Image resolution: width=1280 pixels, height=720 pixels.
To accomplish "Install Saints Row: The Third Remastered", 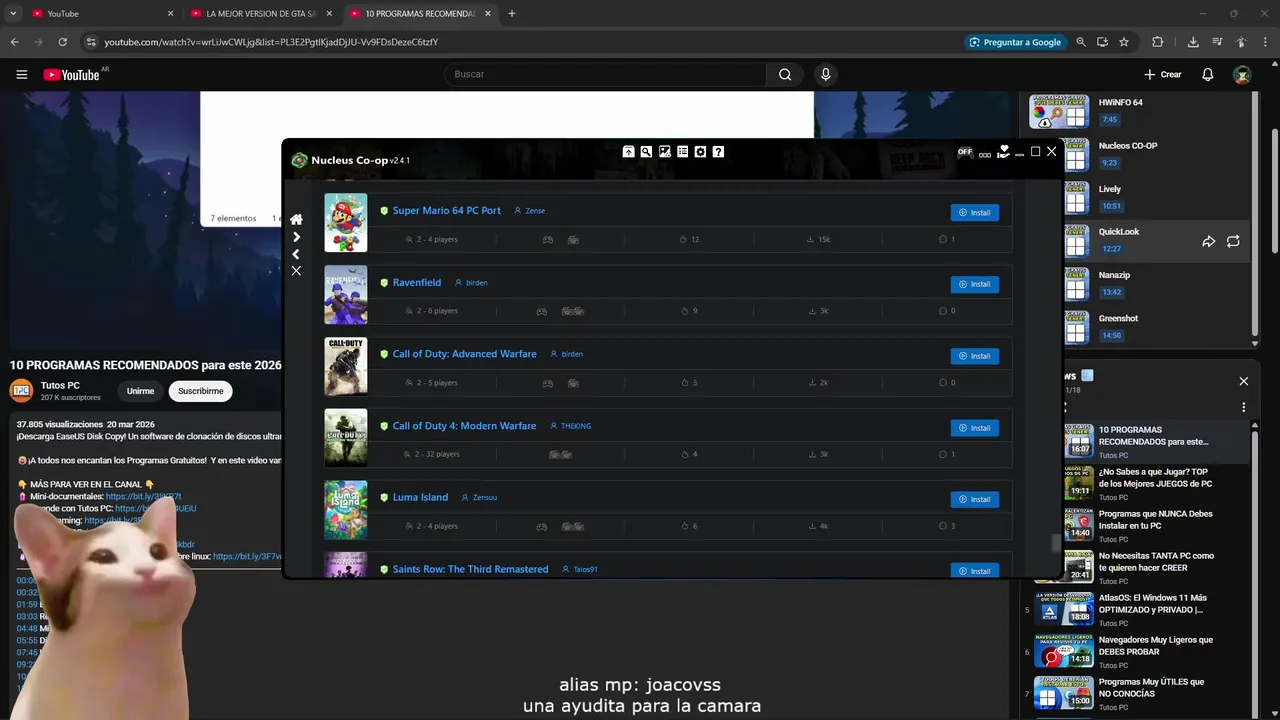I will (974, 571).
